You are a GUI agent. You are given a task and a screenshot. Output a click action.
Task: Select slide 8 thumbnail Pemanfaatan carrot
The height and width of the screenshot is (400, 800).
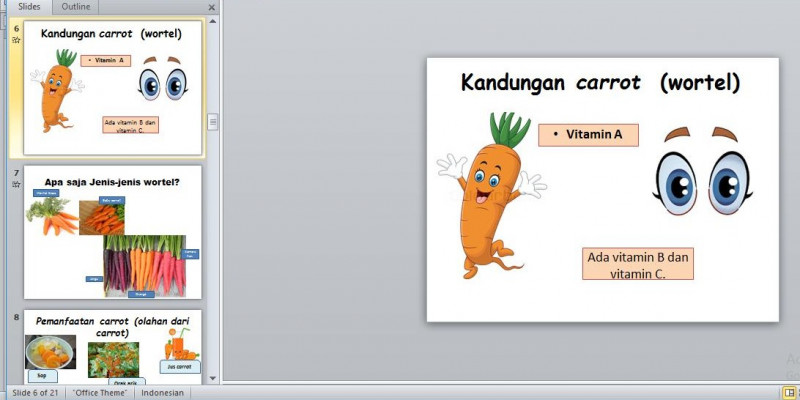pyautogui.click(x=113, y=347)
